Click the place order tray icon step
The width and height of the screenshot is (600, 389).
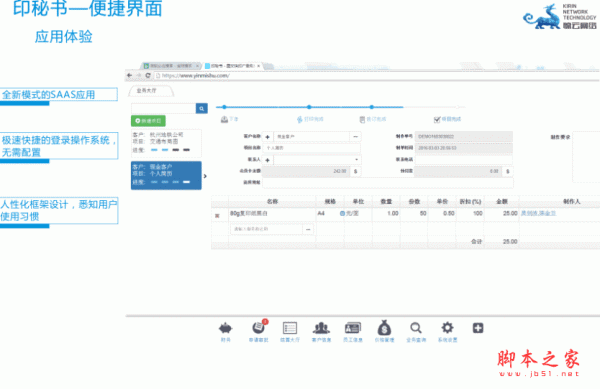pos(225,120)
